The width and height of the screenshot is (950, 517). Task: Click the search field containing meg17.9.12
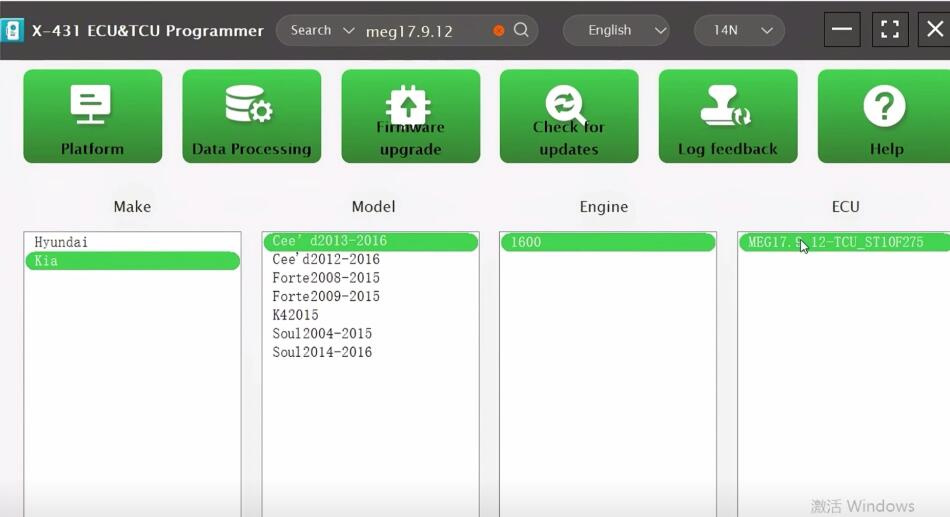click(425, 31)
